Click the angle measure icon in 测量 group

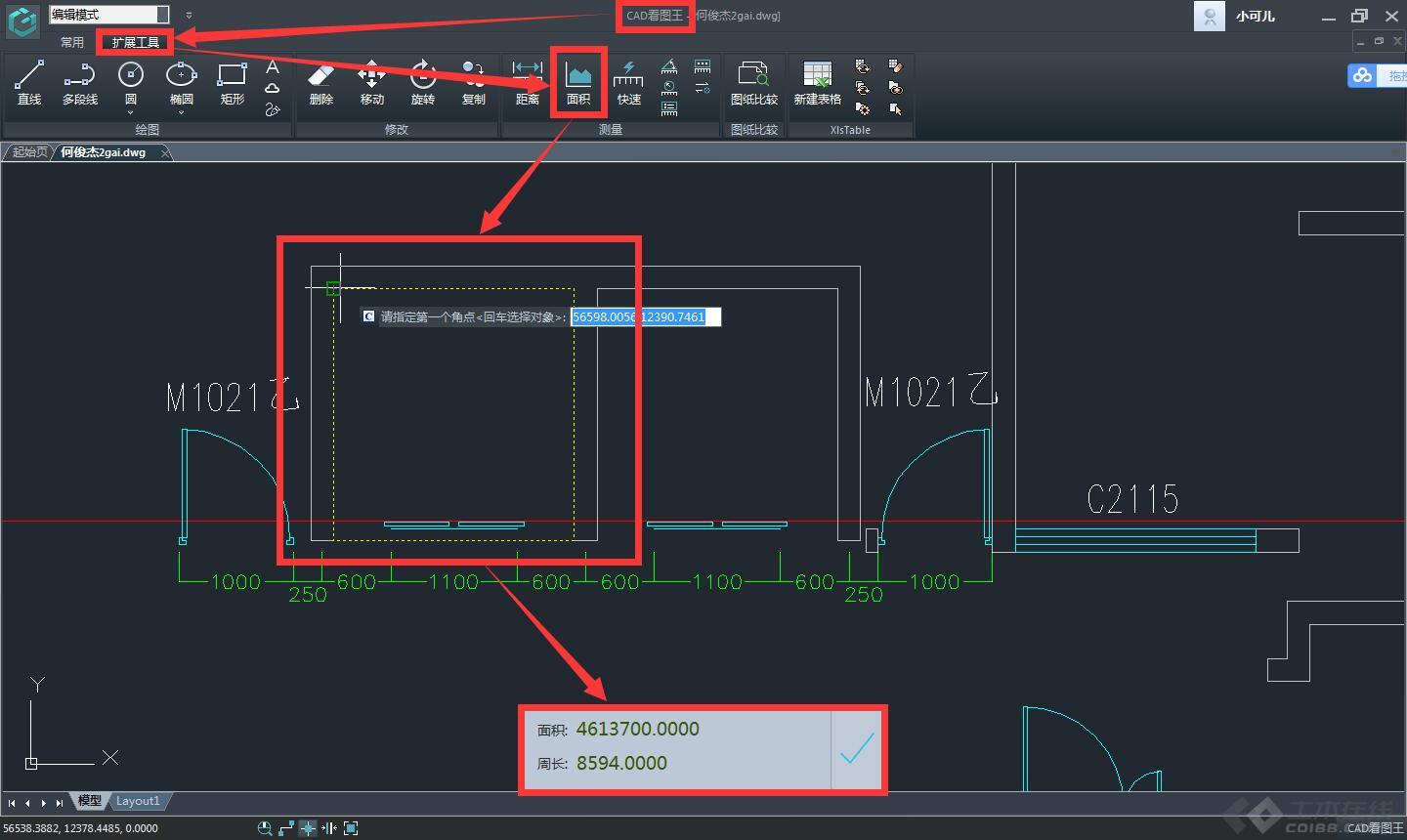[x=669, y=66]
